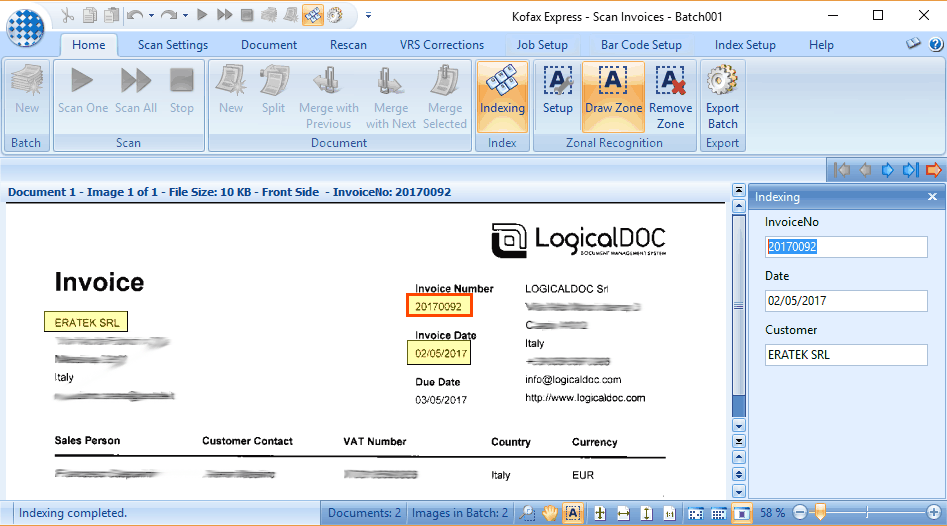This screenshot has width=947, height=526.
Task: Select the Pan hand tool in status bar
Action: (550, 513)
